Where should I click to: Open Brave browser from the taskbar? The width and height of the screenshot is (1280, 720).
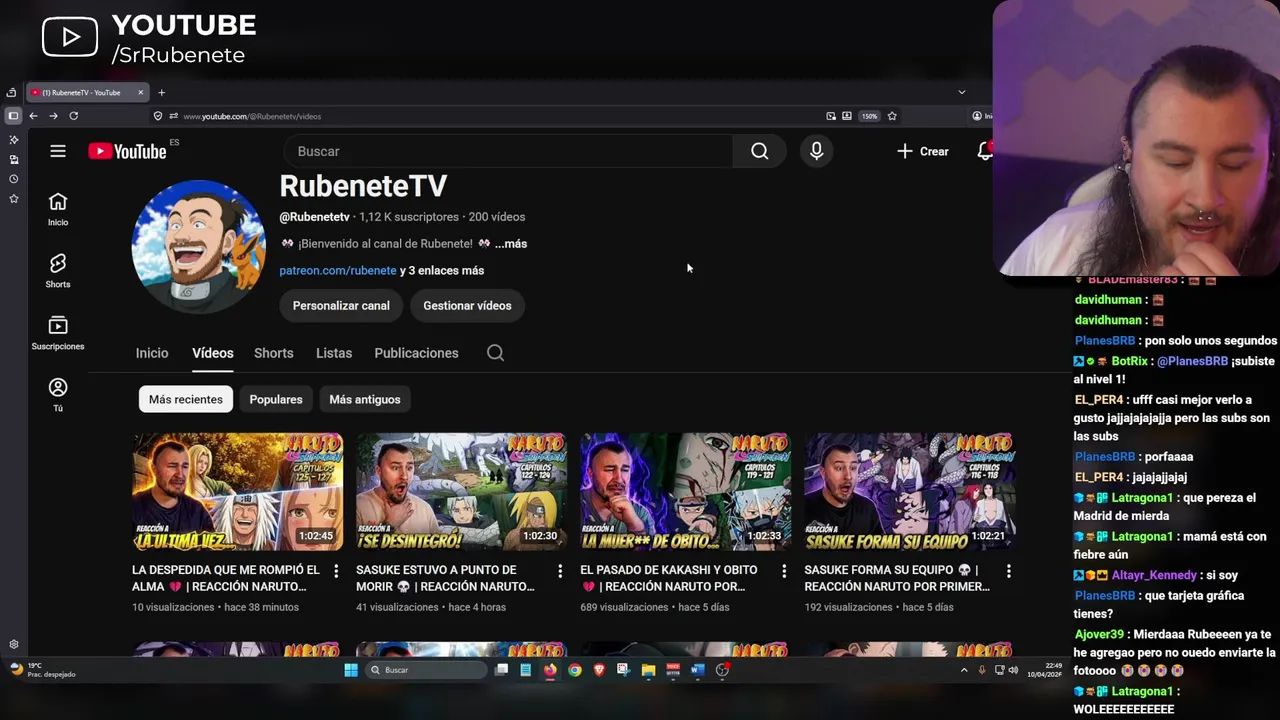599,670
